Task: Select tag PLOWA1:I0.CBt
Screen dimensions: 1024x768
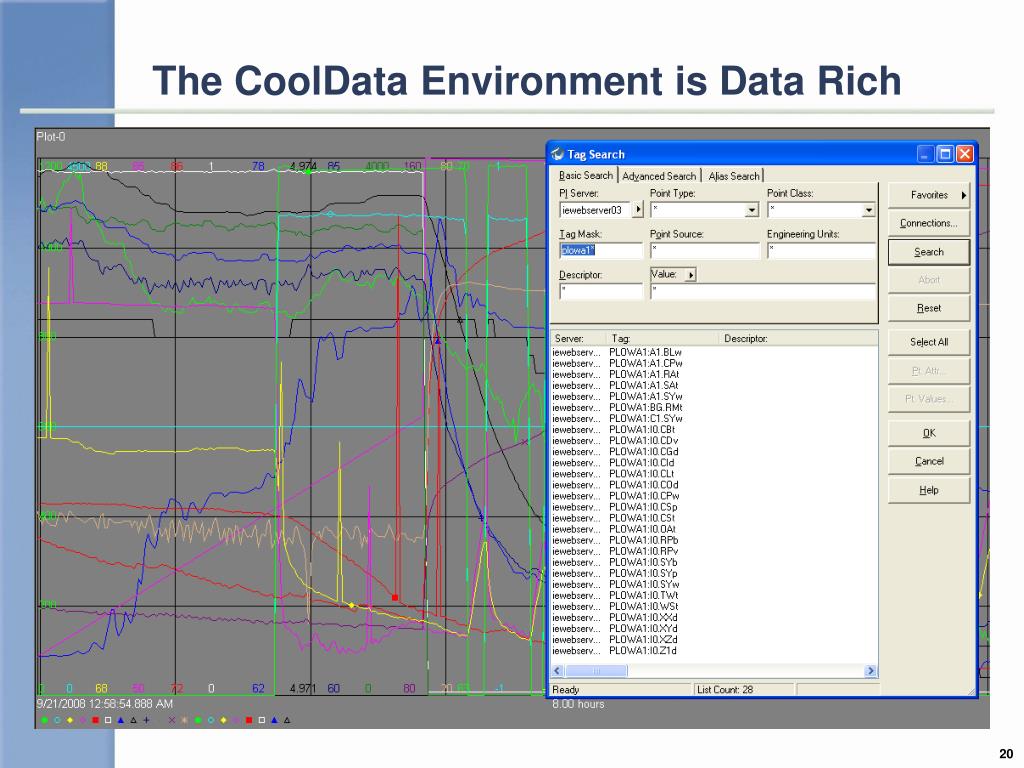Action: tap(642, 430)
